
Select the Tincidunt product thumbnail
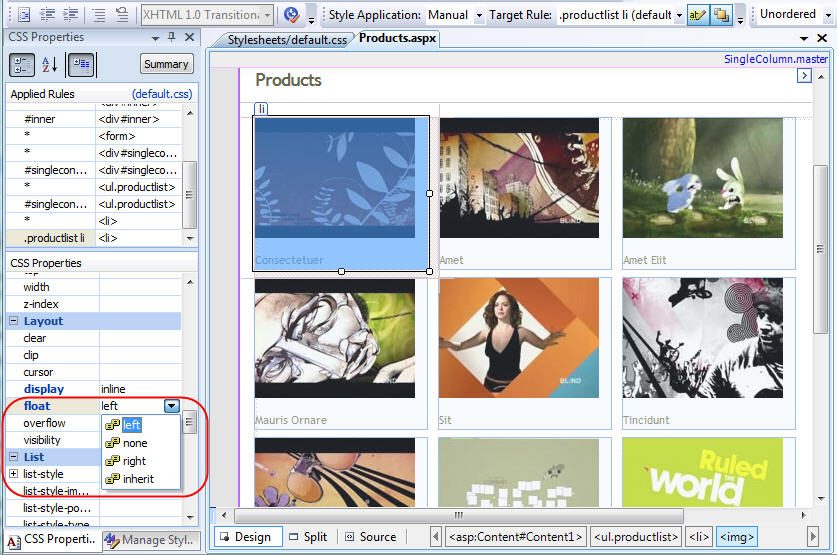pyautogui.click(x=702, y=338)
